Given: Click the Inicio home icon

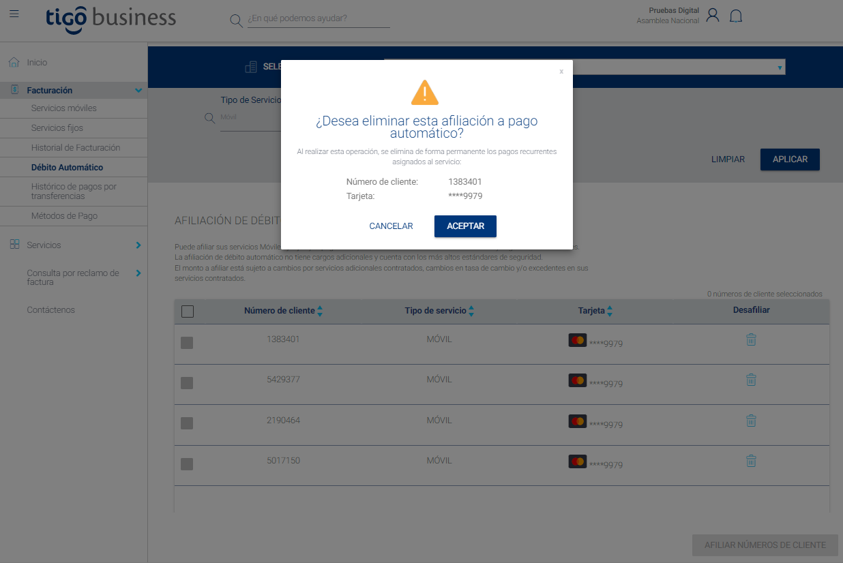Looking at the screenshot, I should [14, 62].
